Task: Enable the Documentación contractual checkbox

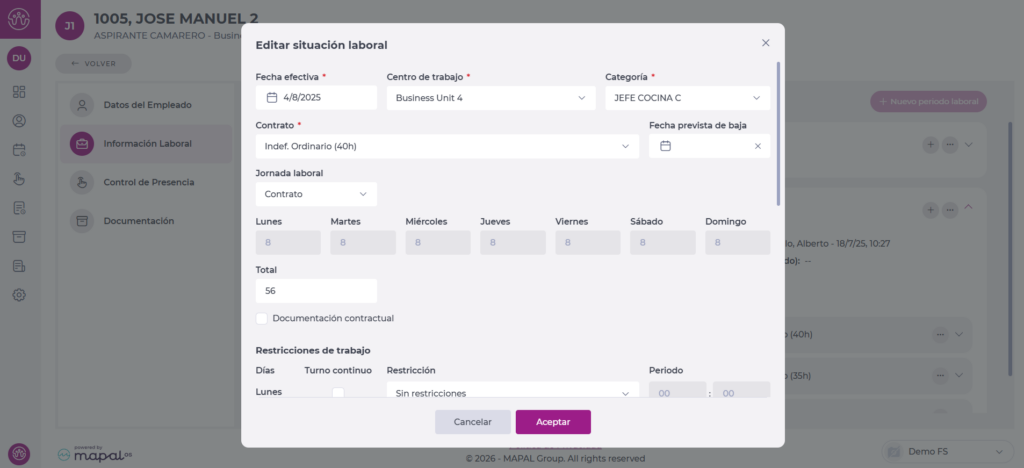Action: click(x=262, y=319)
